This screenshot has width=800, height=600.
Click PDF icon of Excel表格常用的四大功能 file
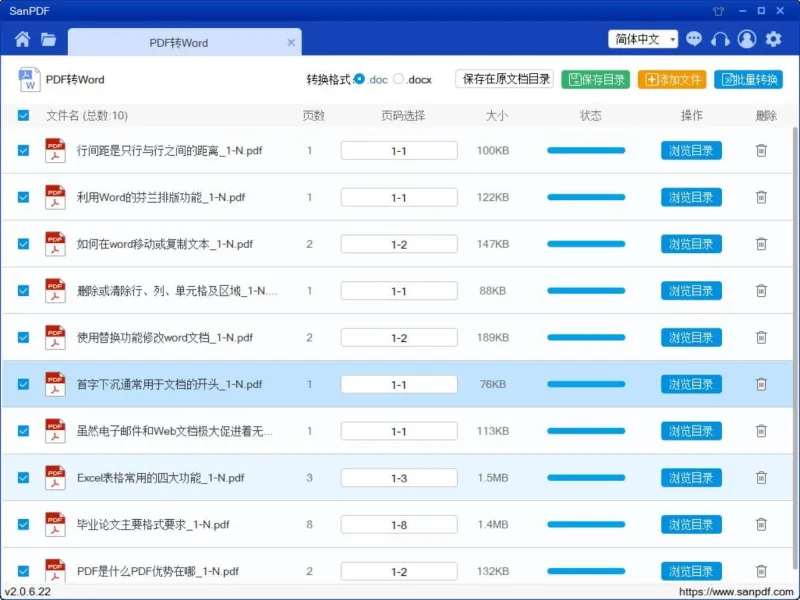coord(55,478)
